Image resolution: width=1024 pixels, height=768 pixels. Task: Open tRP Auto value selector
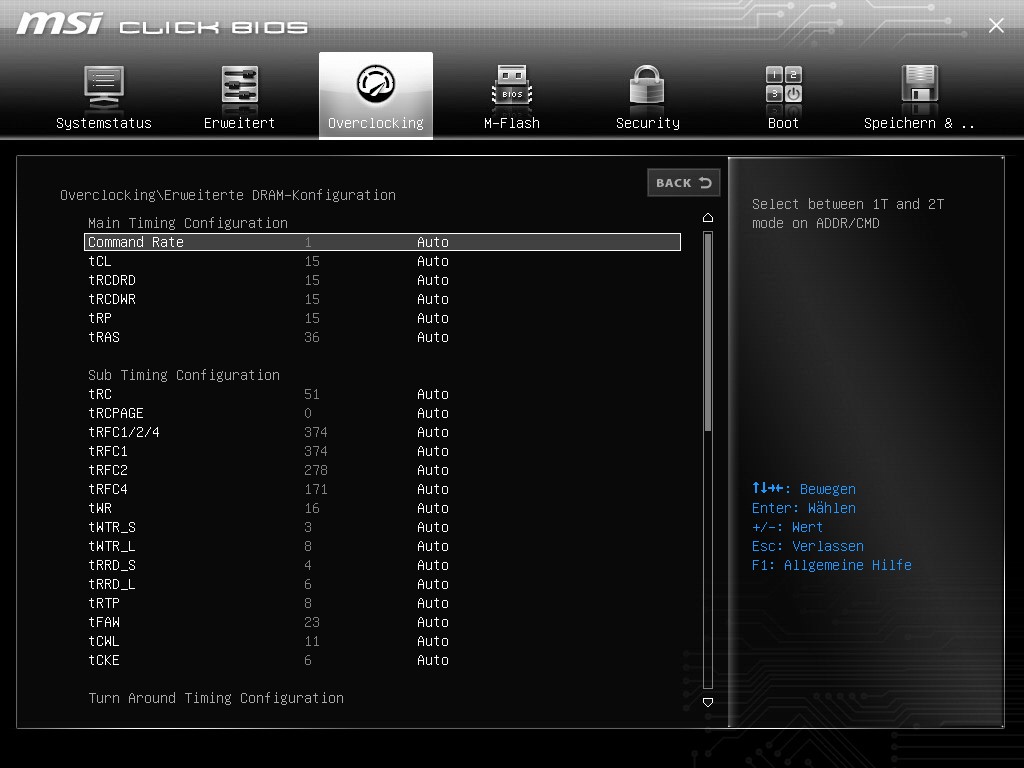point(432,318)
